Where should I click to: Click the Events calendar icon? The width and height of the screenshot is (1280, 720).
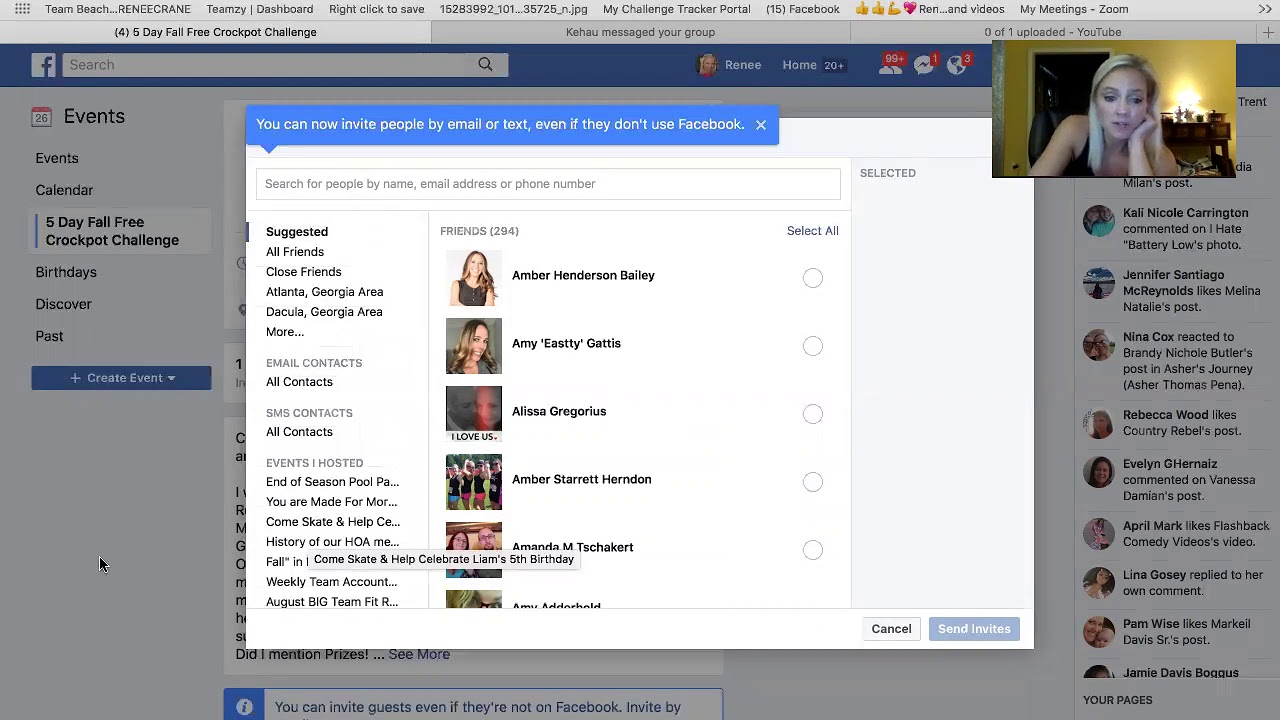(x=41, y=116)
